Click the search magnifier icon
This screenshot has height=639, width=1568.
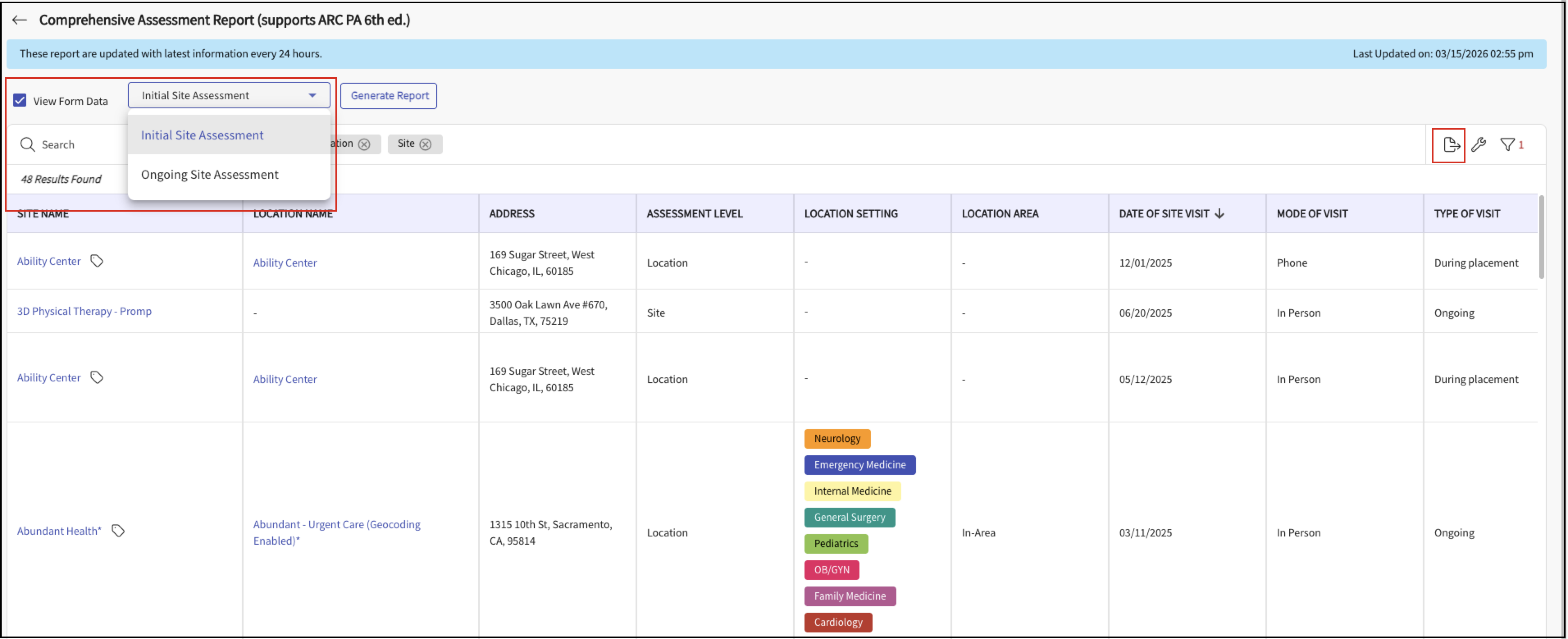click(27, 145)
